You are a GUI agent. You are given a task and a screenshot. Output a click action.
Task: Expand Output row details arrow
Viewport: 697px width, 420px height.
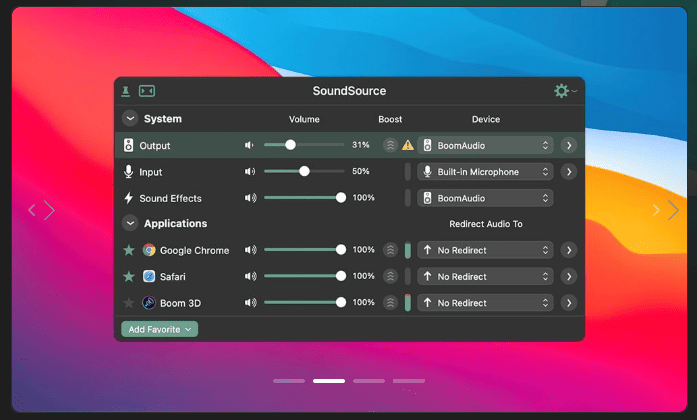[569, 145]
